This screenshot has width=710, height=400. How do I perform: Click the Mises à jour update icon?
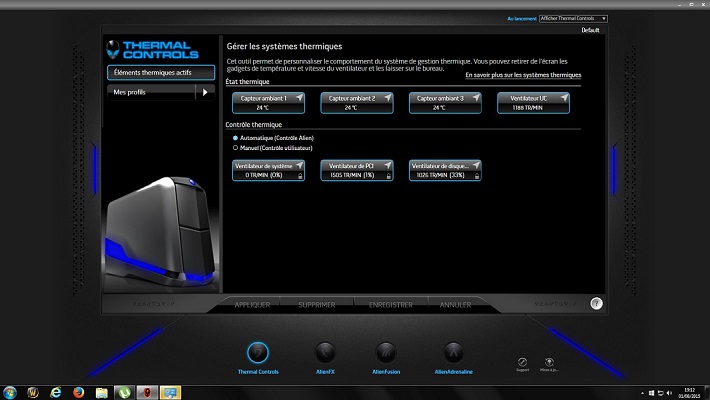point(549,362)
